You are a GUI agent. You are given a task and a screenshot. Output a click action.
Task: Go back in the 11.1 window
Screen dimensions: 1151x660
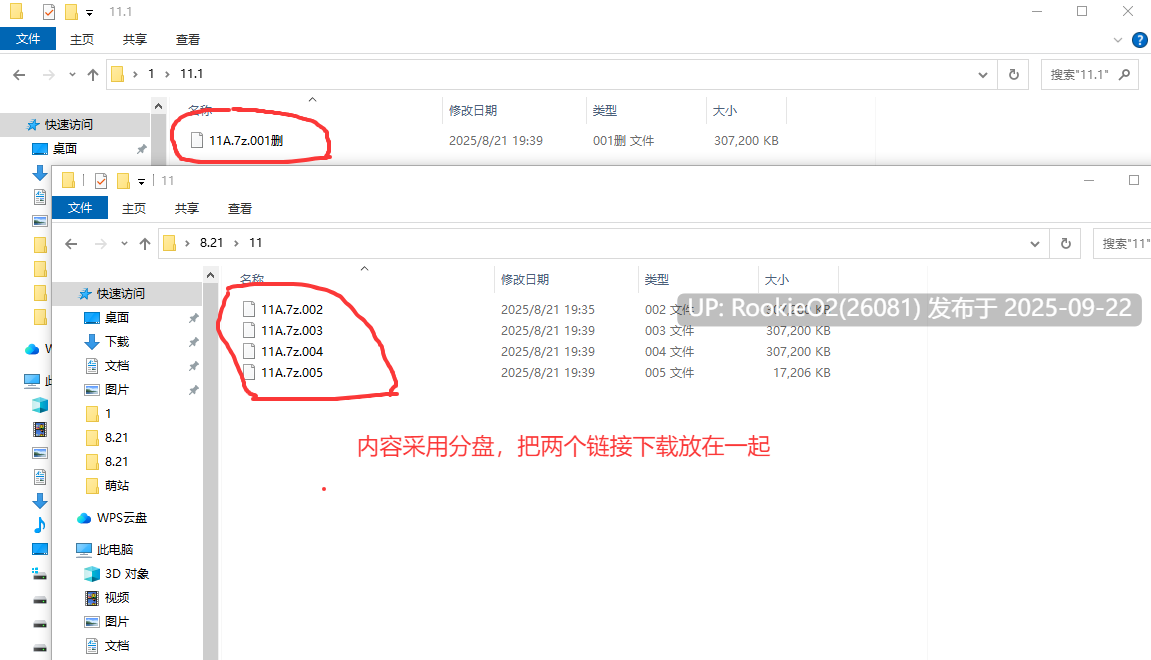20,74
